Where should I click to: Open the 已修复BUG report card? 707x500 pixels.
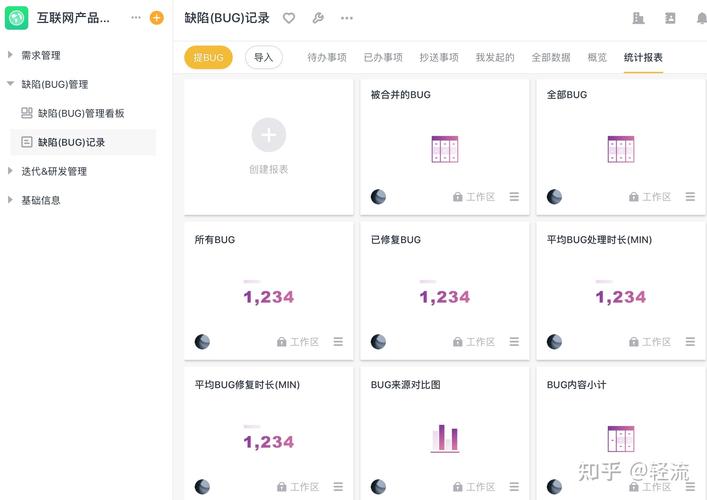coord(445,290)
